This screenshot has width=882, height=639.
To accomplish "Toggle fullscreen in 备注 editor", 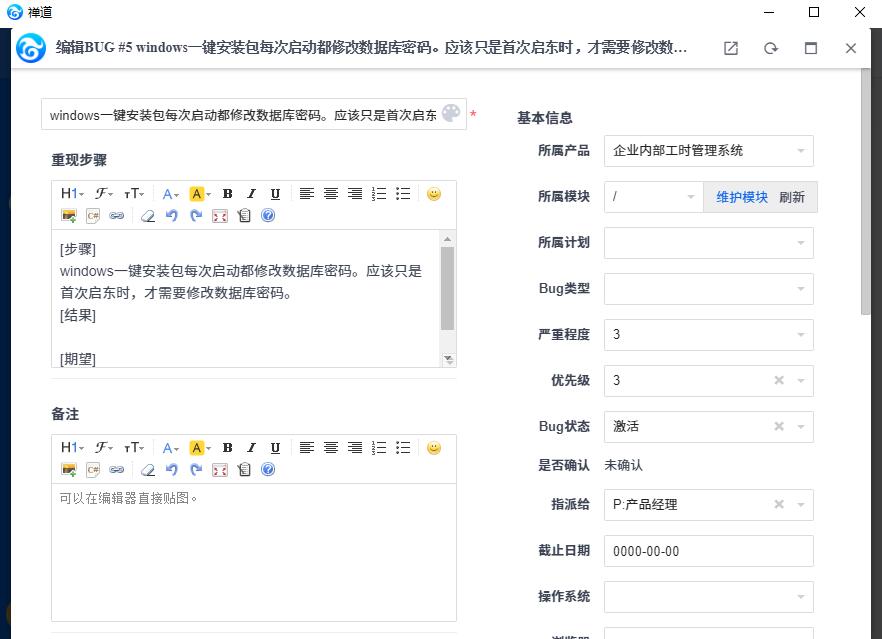I will 220,470.
